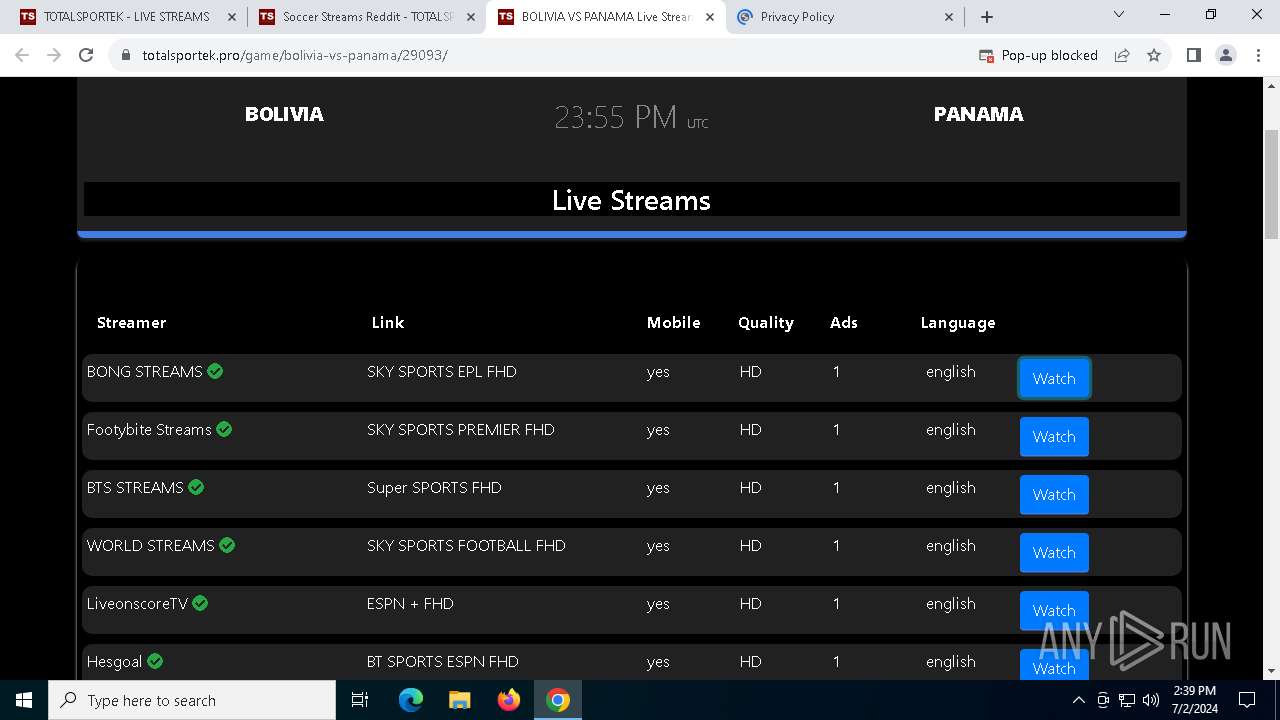Viewport: 1280px width, 720px height.
Task: Share this page icon in address bar
Action: click(x=1122, y=55)
